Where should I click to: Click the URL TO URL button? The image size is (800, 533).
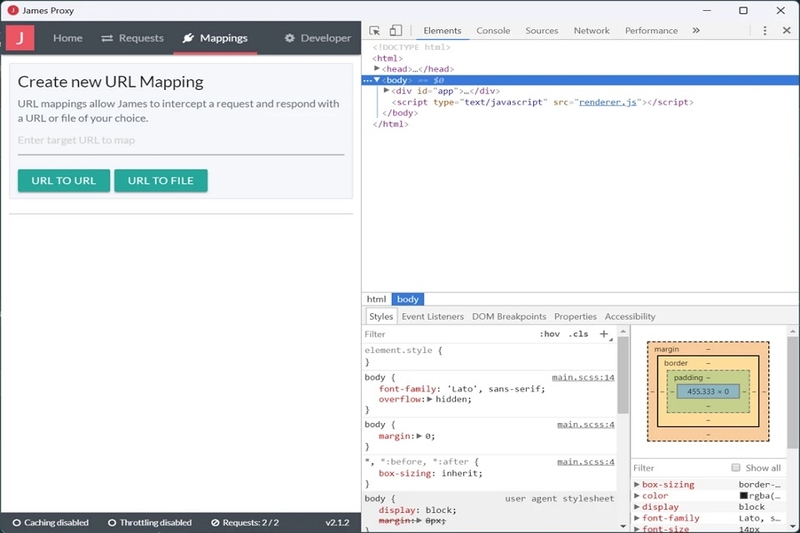[64, 181]
